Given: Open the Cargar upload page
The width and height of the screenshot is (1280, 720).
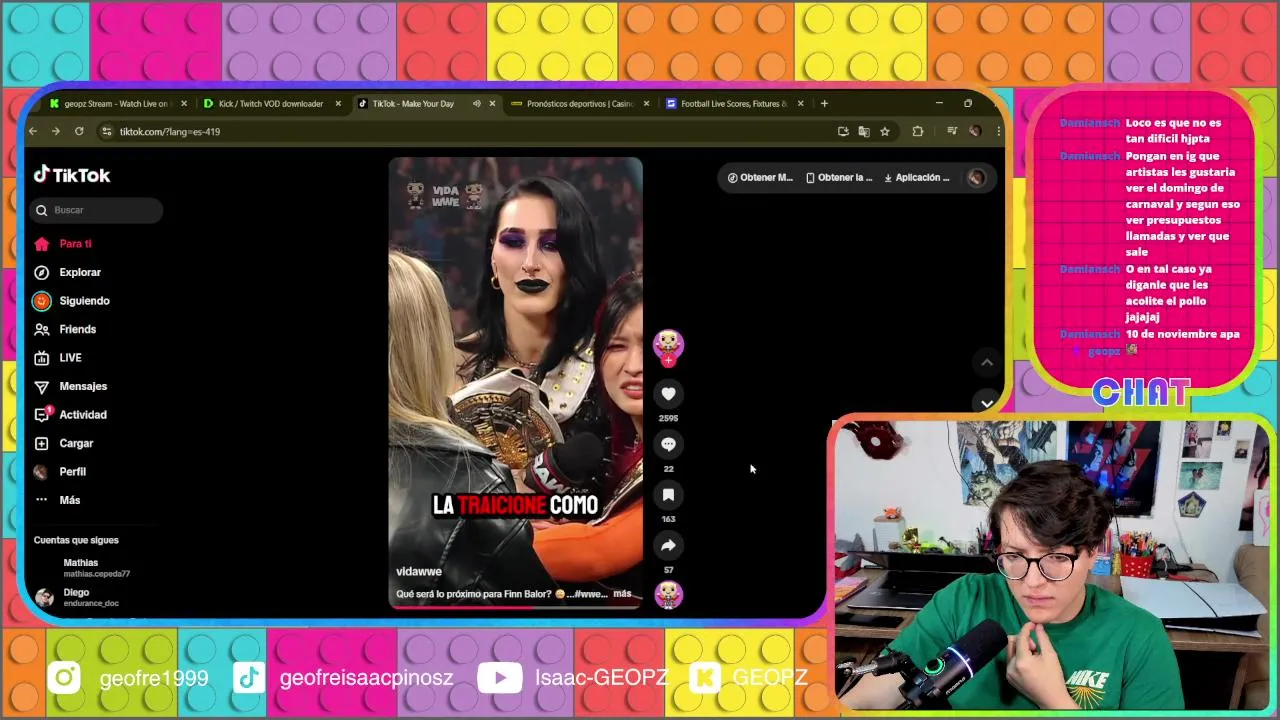Looking at the screenshot, I should [76, 443].
